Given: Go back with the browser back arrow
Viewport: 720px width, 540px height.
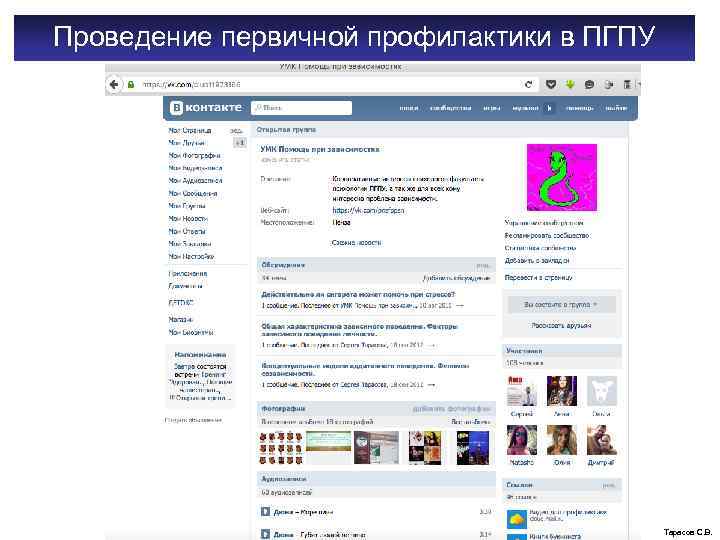Looking at the screenshot, I should [x=114, y=84].
